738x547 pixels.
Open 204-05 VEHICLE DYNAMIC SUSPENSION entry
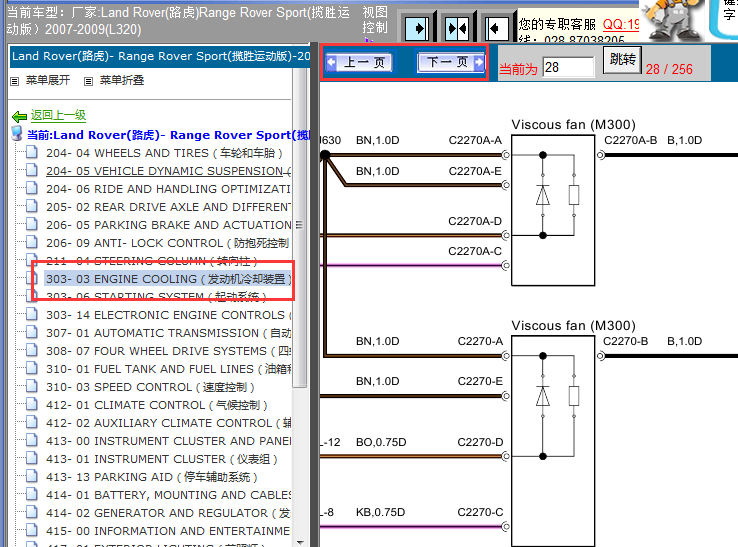point(168,171)
